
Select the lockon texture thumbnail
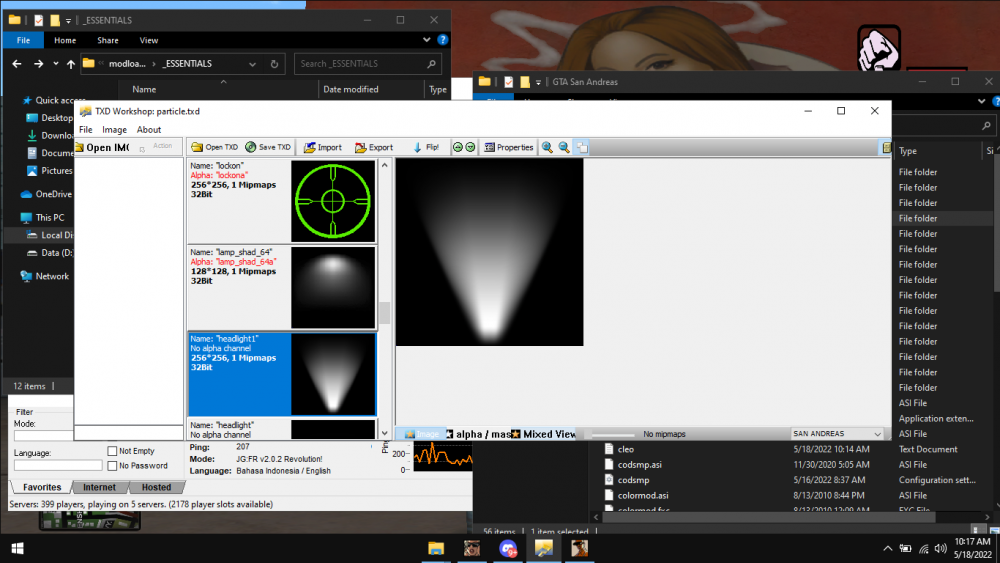(x=333, y=201)
